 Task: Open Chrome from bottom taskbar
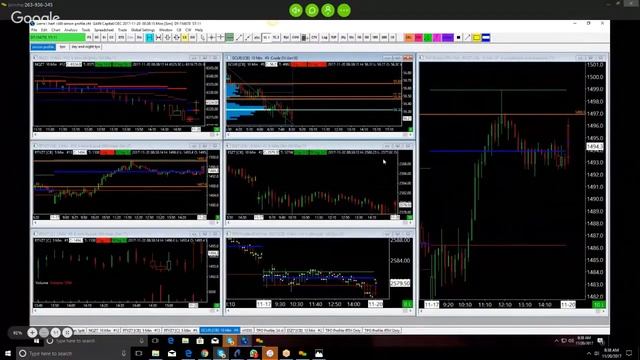(204, 353)
